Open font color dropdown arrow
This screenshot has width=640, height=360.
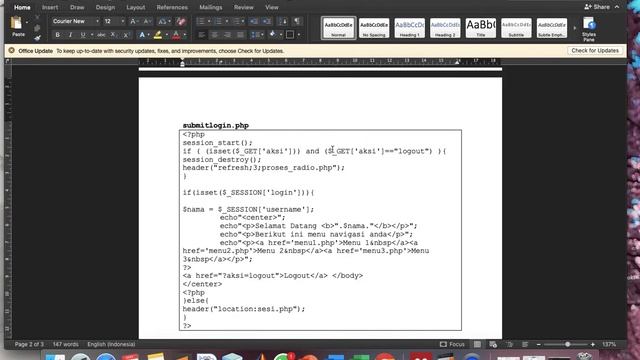tap(184, 35)
